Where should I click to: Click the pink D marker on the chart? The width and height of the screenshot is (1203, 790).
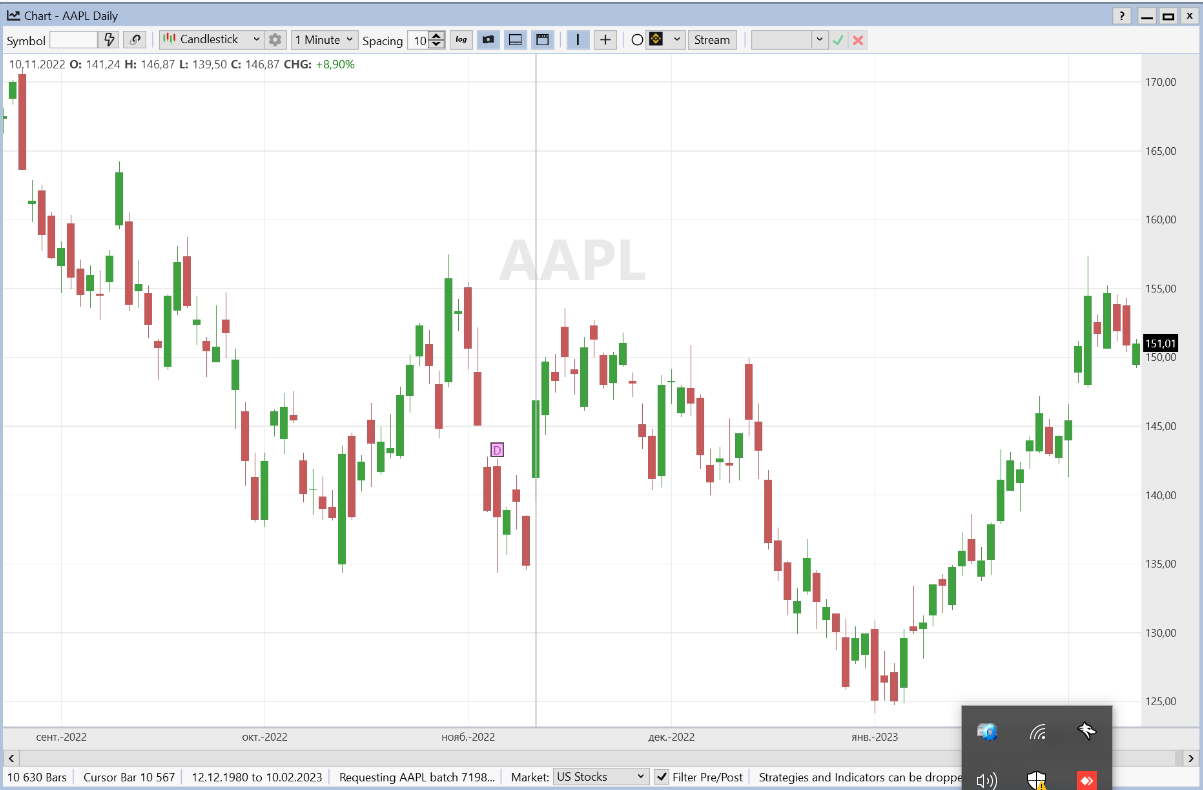(x=497, y=450)
